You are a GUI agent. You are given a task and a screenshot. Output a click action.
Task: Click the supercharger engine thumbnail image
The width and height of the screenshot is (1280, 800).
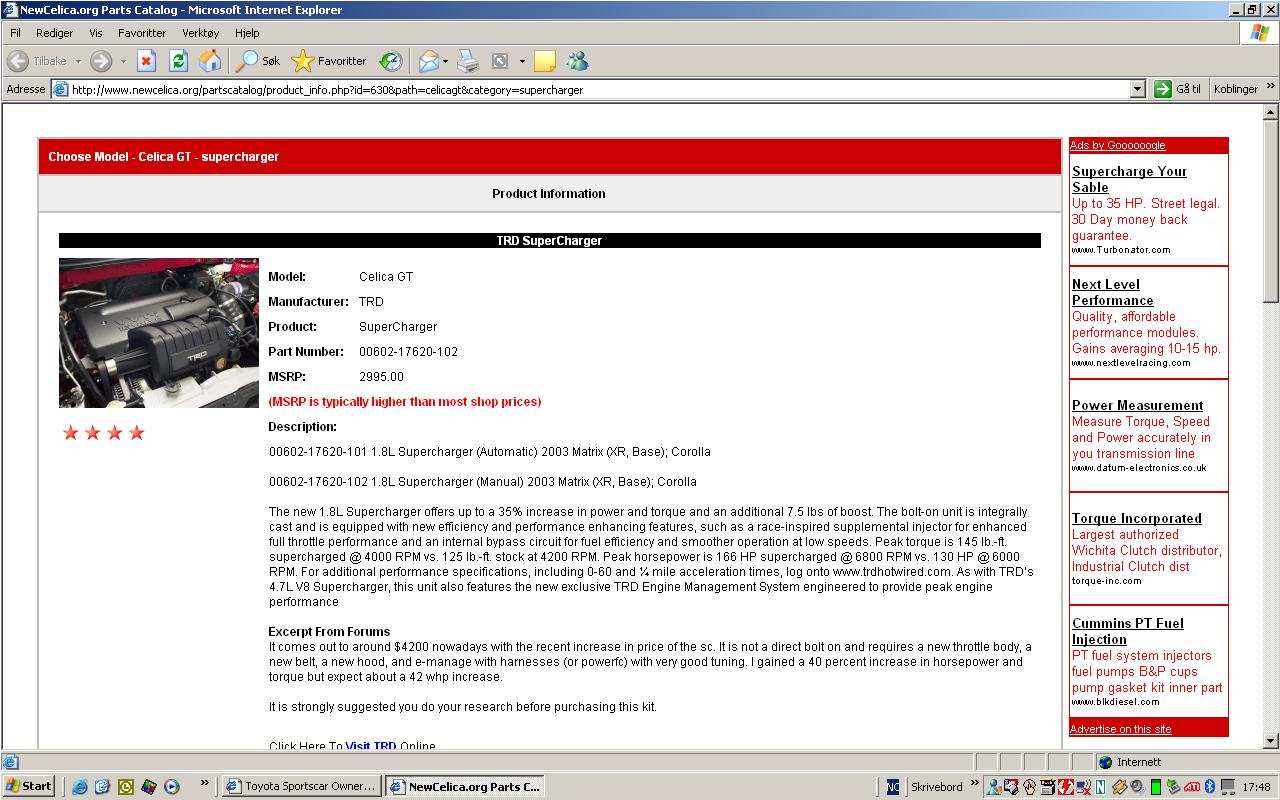pyautogui.click(x=158, y=333)
